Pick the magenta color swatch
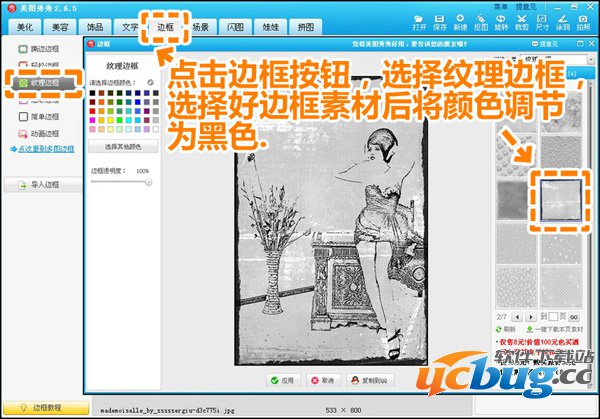This screenshot has height=419, width=600. (92, 120)
